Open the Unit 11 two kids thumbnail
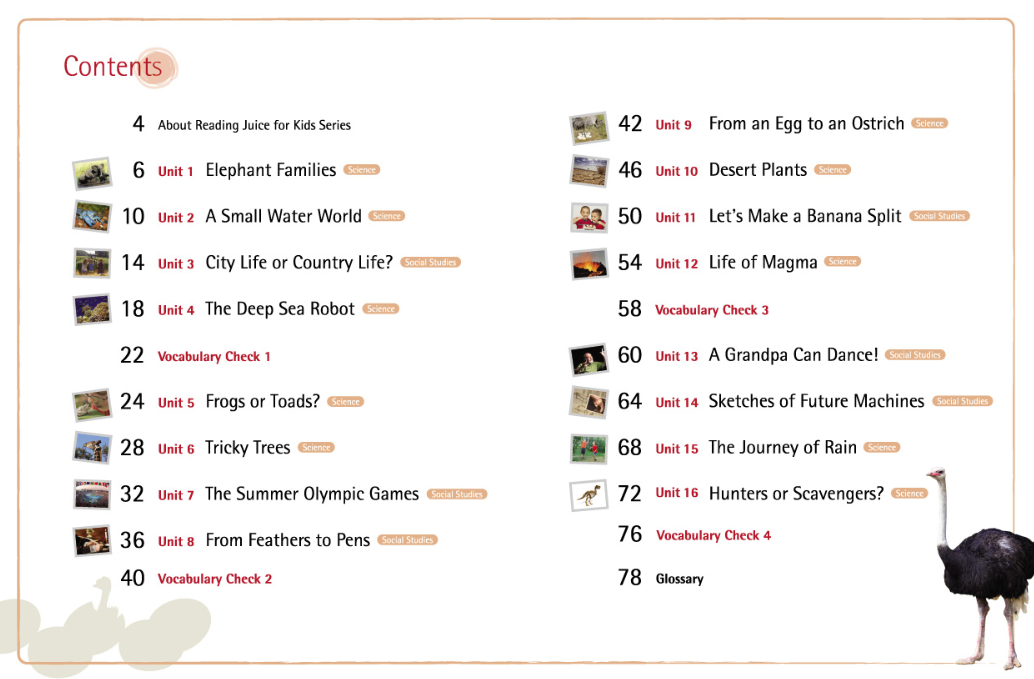1034x679 pixels. (589, 217)
